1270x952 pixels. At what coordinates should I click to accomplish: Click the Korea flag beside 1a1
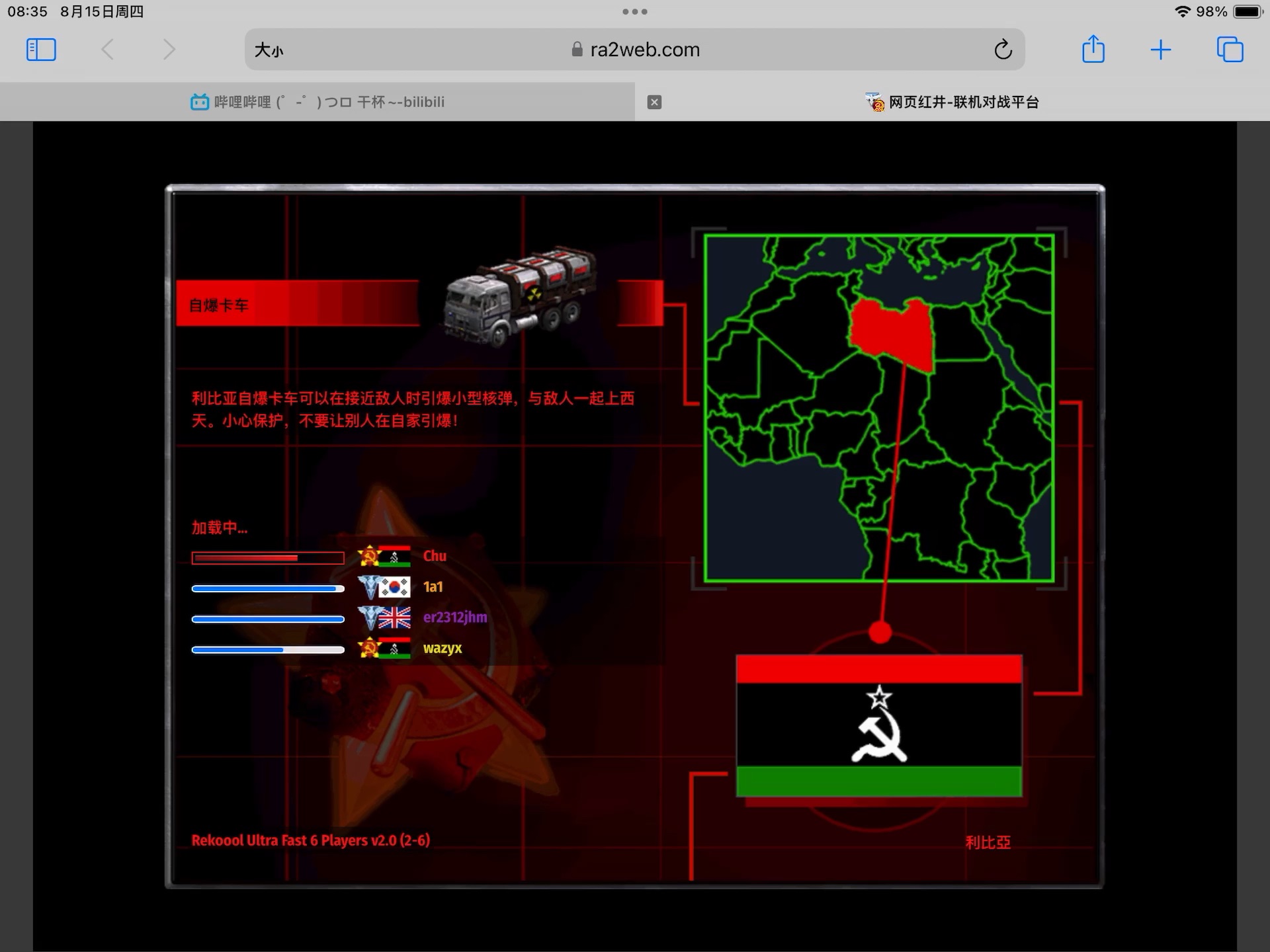tap(395, 587)
